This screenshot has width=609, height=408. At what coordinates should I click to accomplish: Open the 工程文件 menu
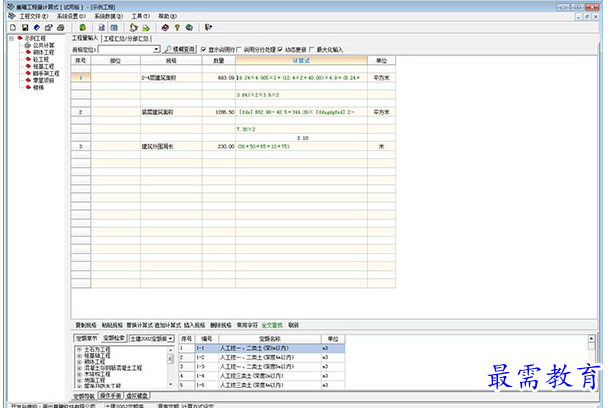tap(33, 16)
